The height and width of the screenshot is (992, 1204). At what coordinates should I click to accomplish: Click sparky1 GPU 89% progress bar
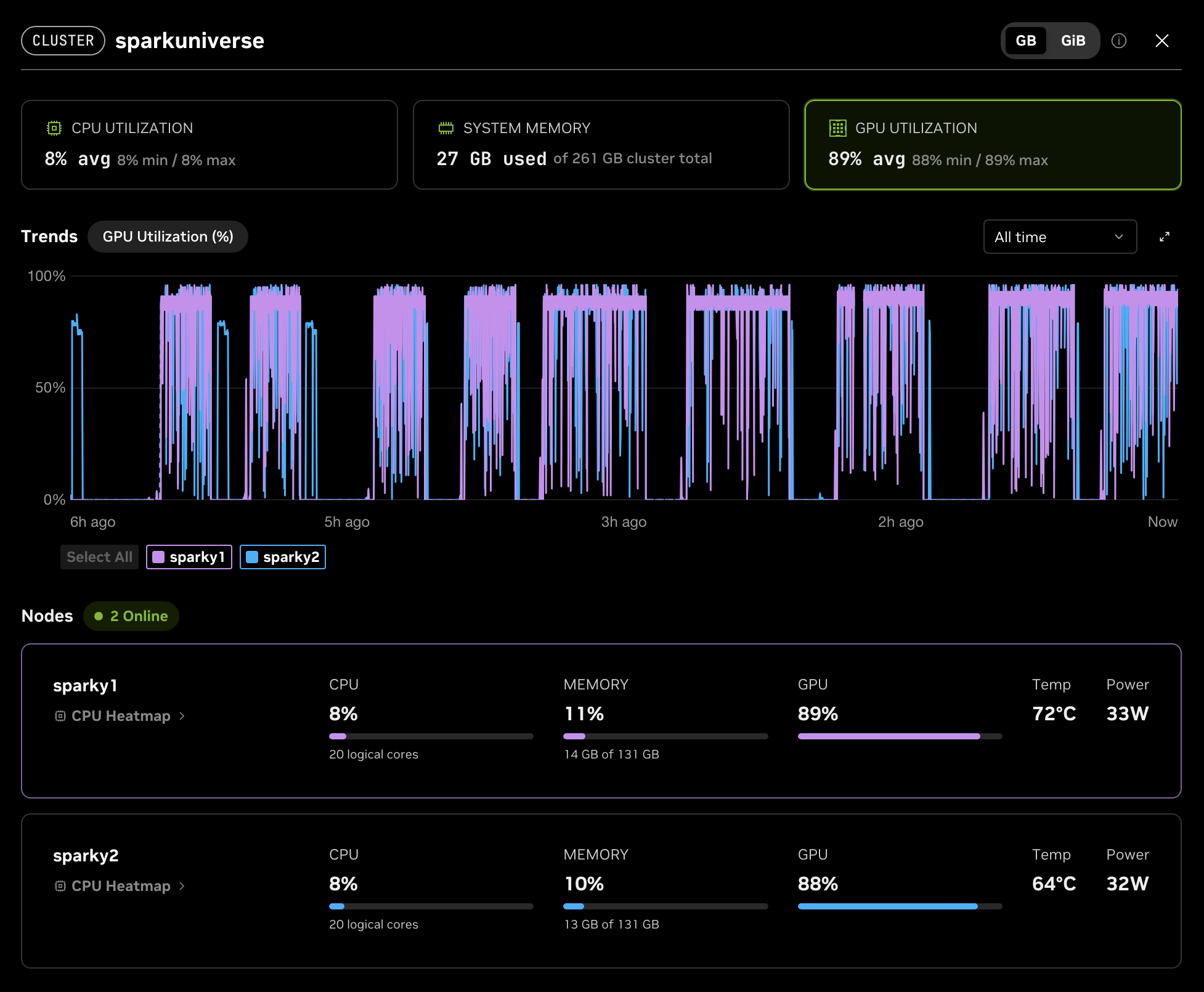pos(900,736)
